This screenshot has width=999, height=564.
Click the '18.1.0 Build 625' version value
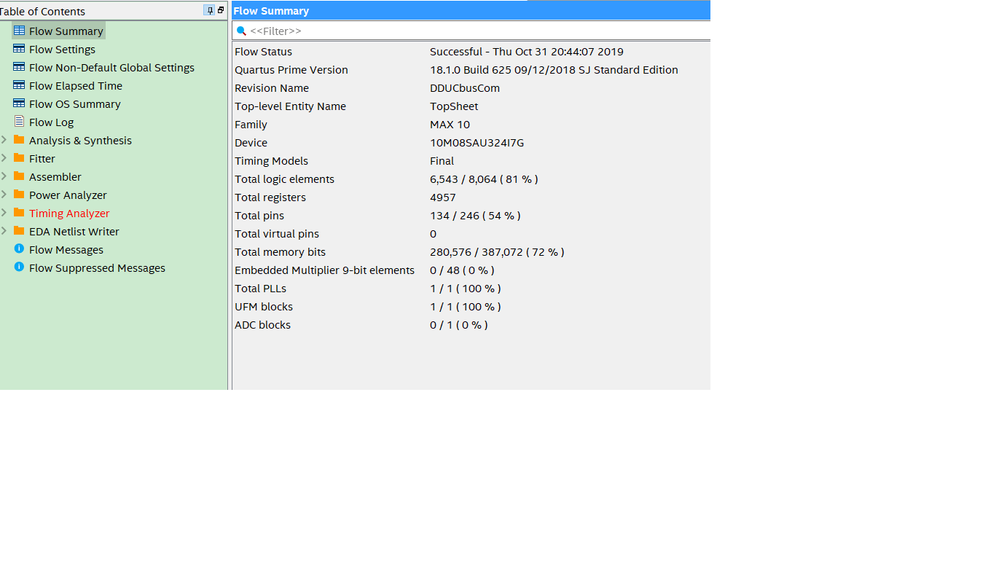pyautogui.click(x=554, y=69)
